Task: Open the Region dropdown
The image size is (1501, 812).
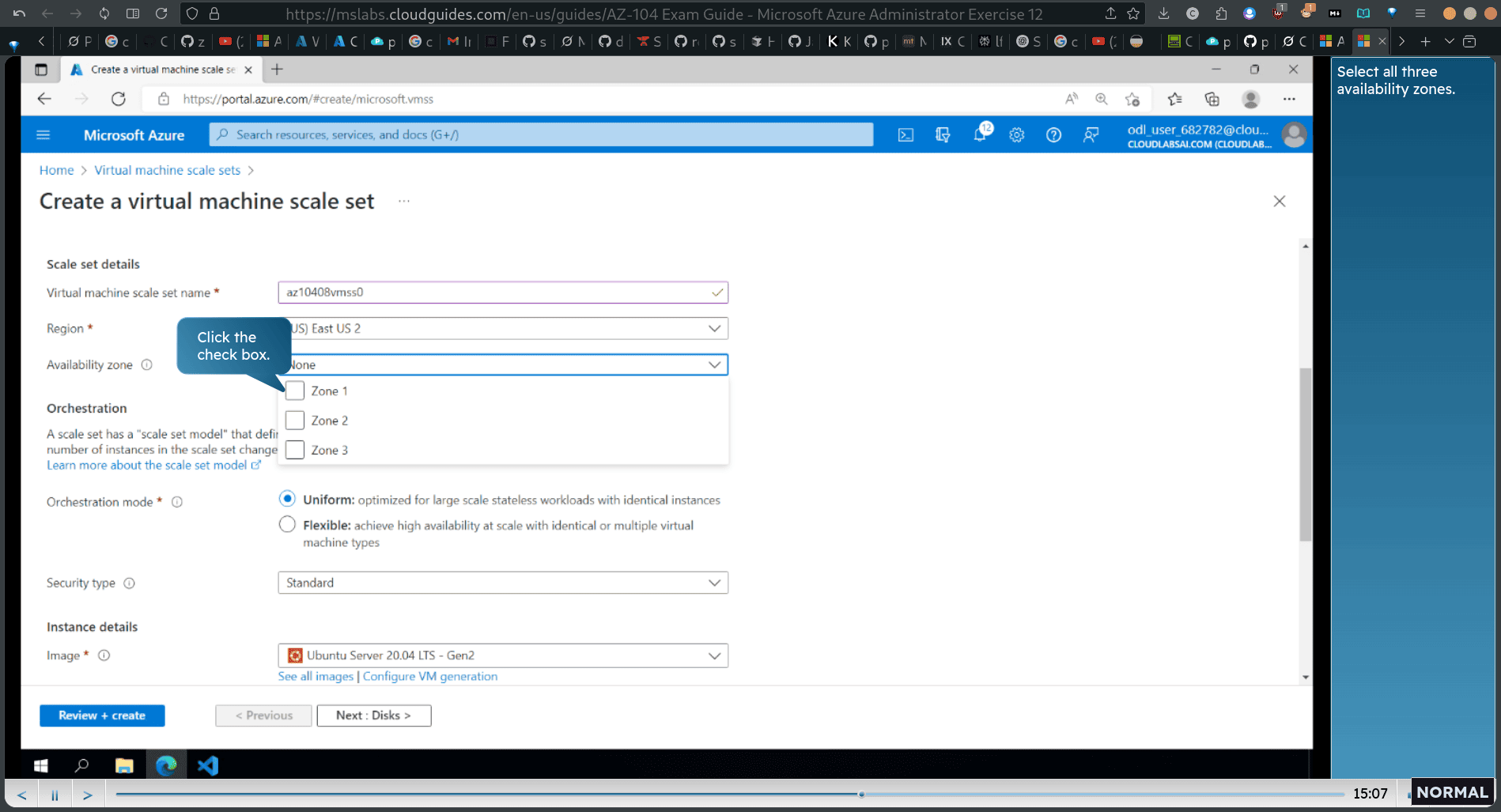Action: pos(503,328)
